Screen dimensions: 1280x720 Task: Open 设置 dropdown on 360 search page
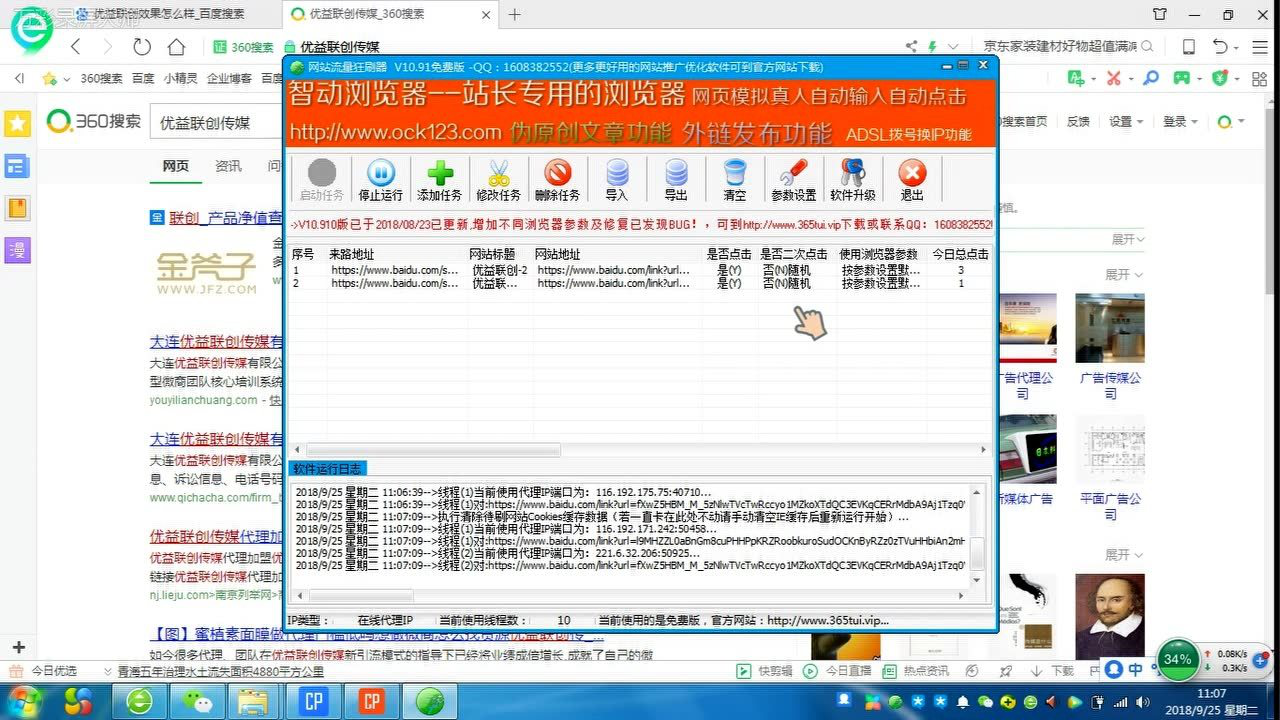point(1126,121)
